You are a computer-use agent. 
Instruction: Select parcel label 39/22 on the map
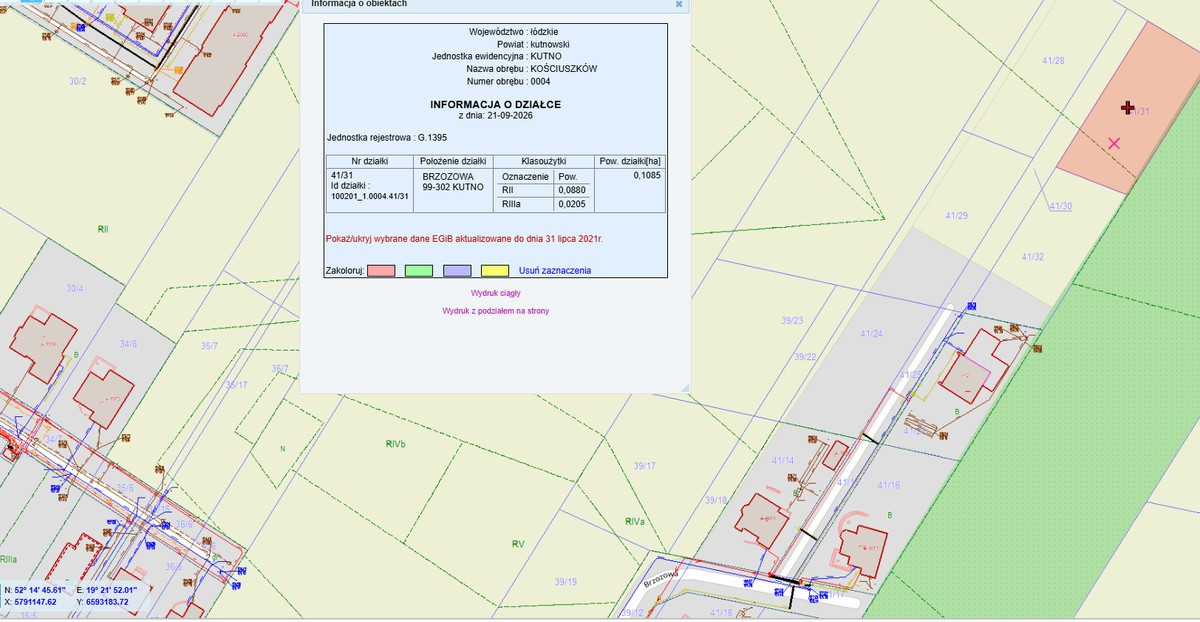pyautogui.click(x=805, y=356)
